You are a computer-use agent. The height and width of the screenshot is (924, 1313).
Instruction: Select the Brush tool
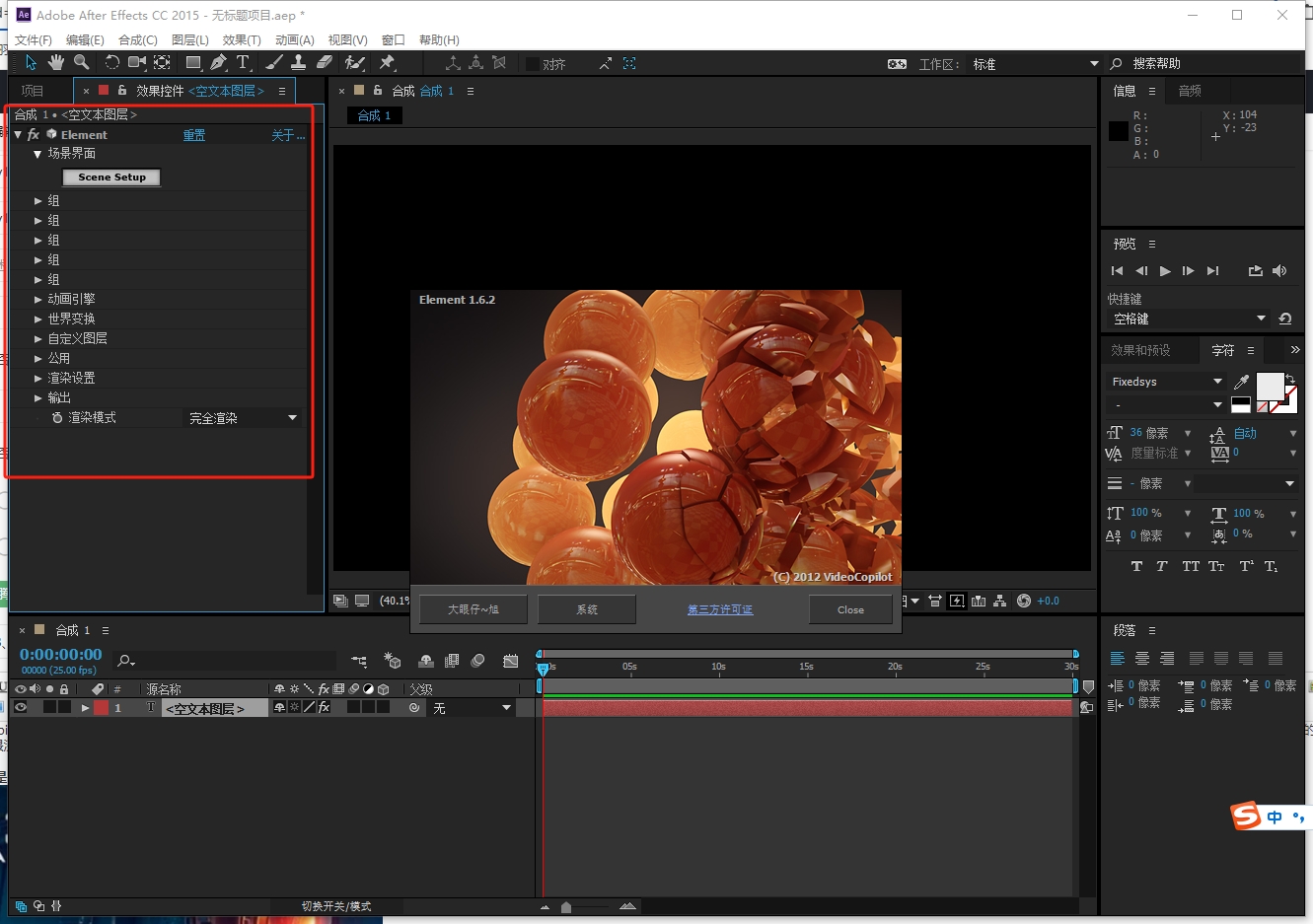(x=274, y=63)
